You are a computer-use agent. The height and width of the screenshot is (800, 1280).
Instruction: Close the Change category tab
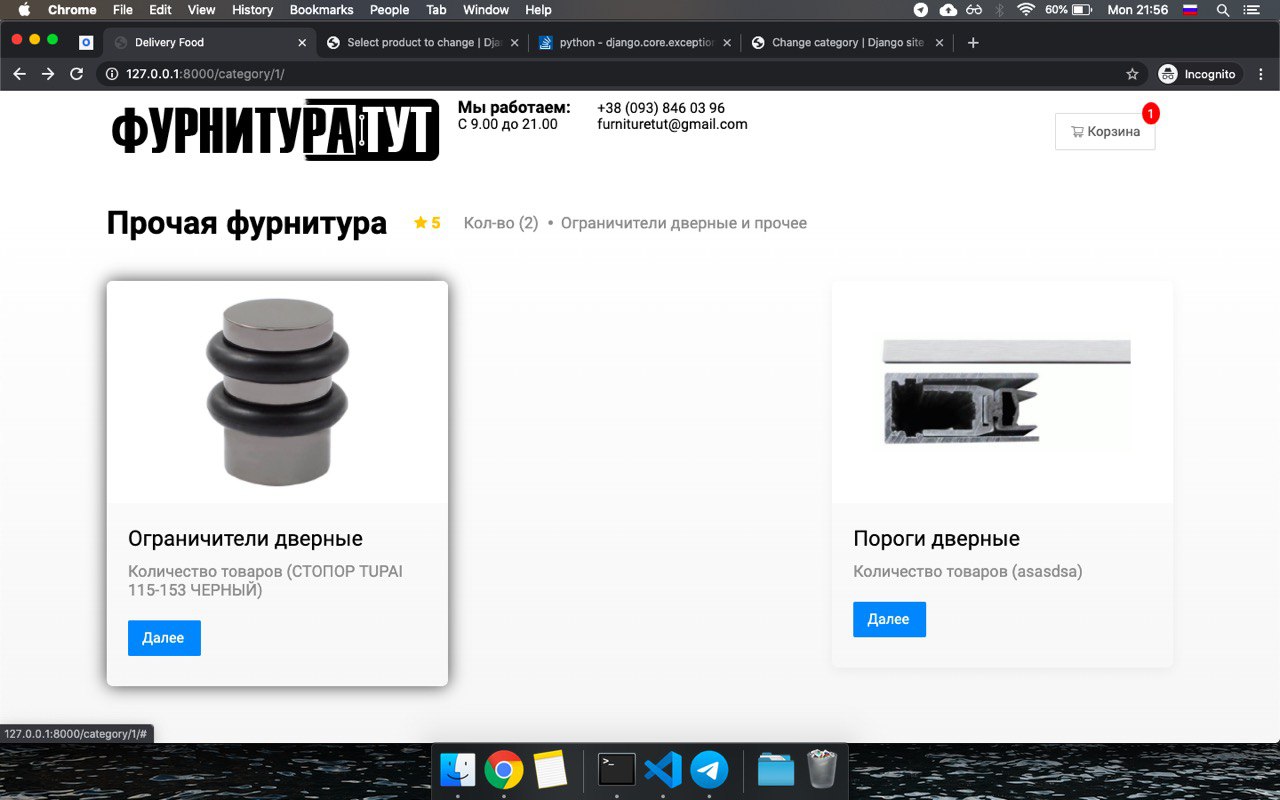click(939, 43)
